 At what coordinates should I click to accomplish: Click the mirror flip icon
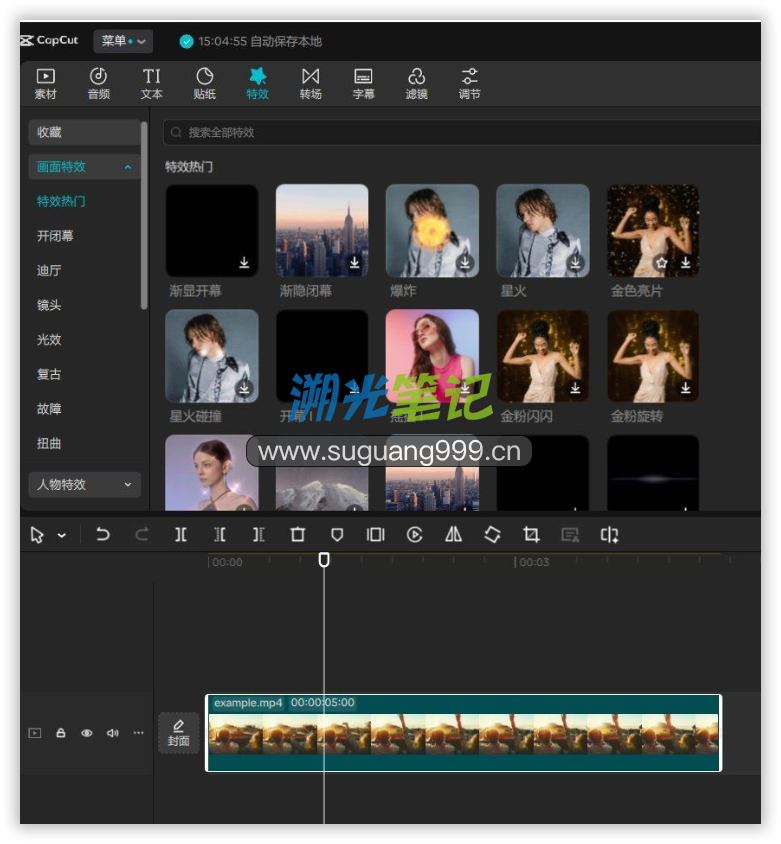click(453, 535)
